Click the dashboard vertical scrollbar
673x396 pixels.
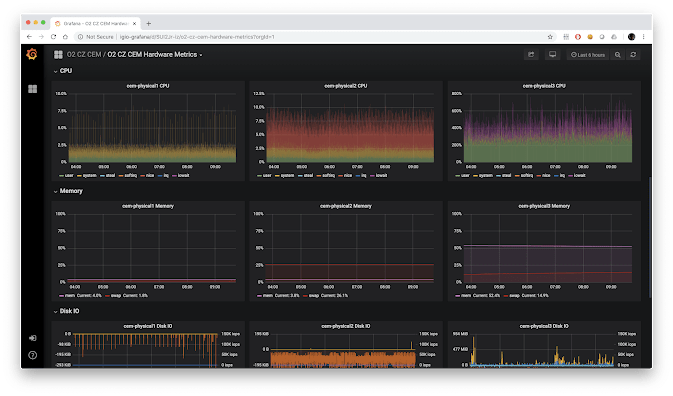click(650, 236)
